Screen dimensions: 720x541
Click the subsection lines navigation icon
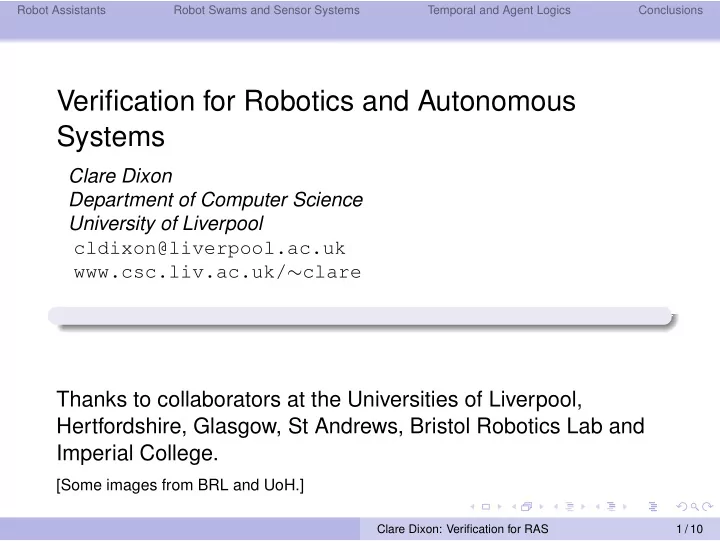[x=569, y=507]
